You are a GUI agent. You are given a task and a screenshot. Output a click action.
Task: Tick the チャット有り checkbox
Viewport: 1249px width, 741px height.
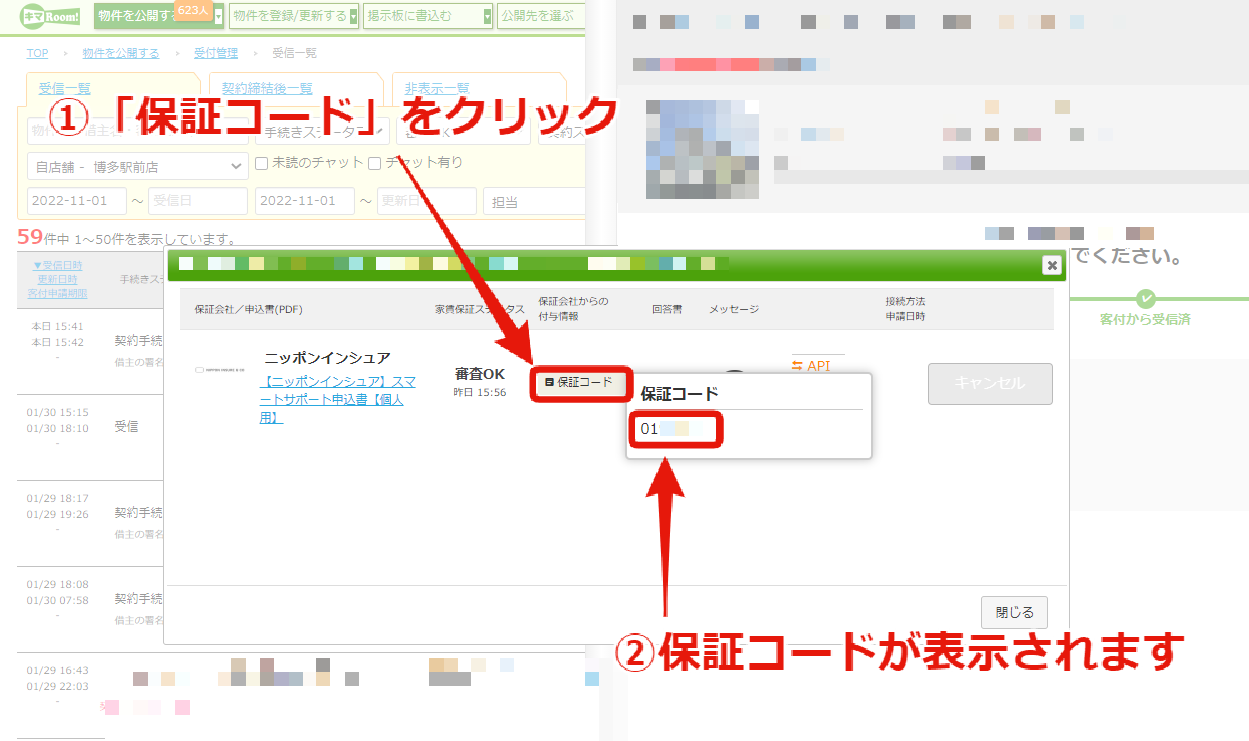pos(375,163)
